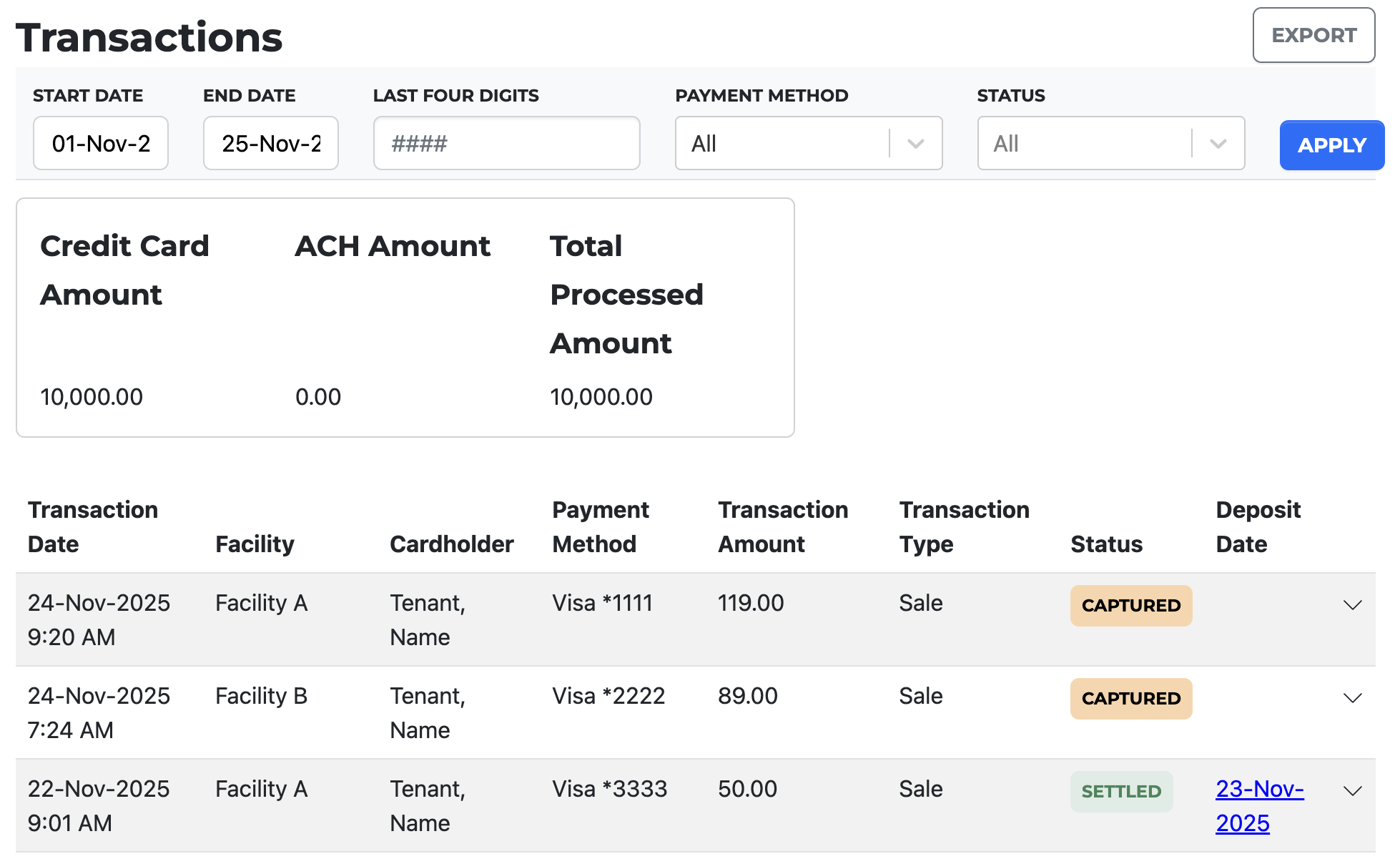Expand the Visa *1111 transaction row
The width and height of the screenshot is (1400, 864).
pyautogui.click(x=1351, y=605)
